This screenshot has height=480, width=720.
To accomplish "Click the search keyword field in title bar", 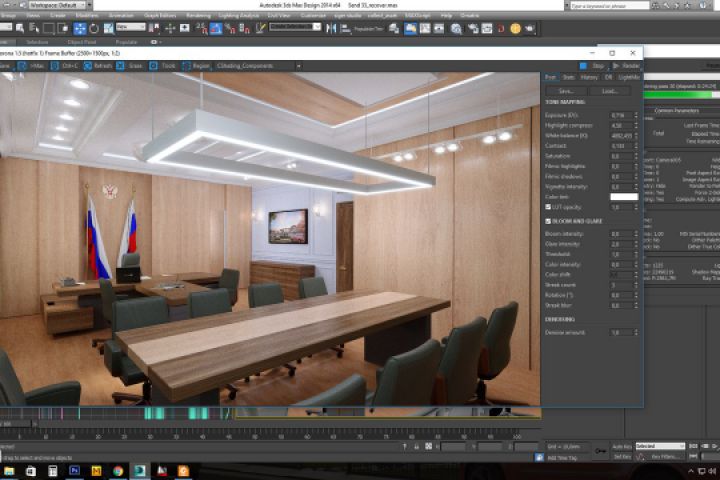I will pyautogui.click(x=609, y=6).
